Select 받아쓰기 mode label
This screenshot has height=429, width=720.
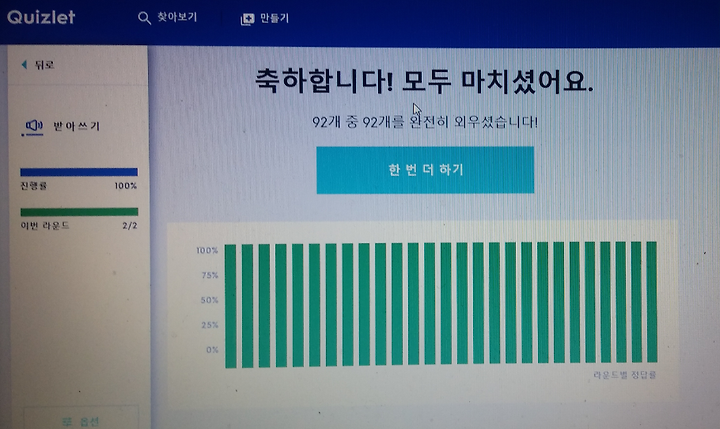(x=76, y=126)
